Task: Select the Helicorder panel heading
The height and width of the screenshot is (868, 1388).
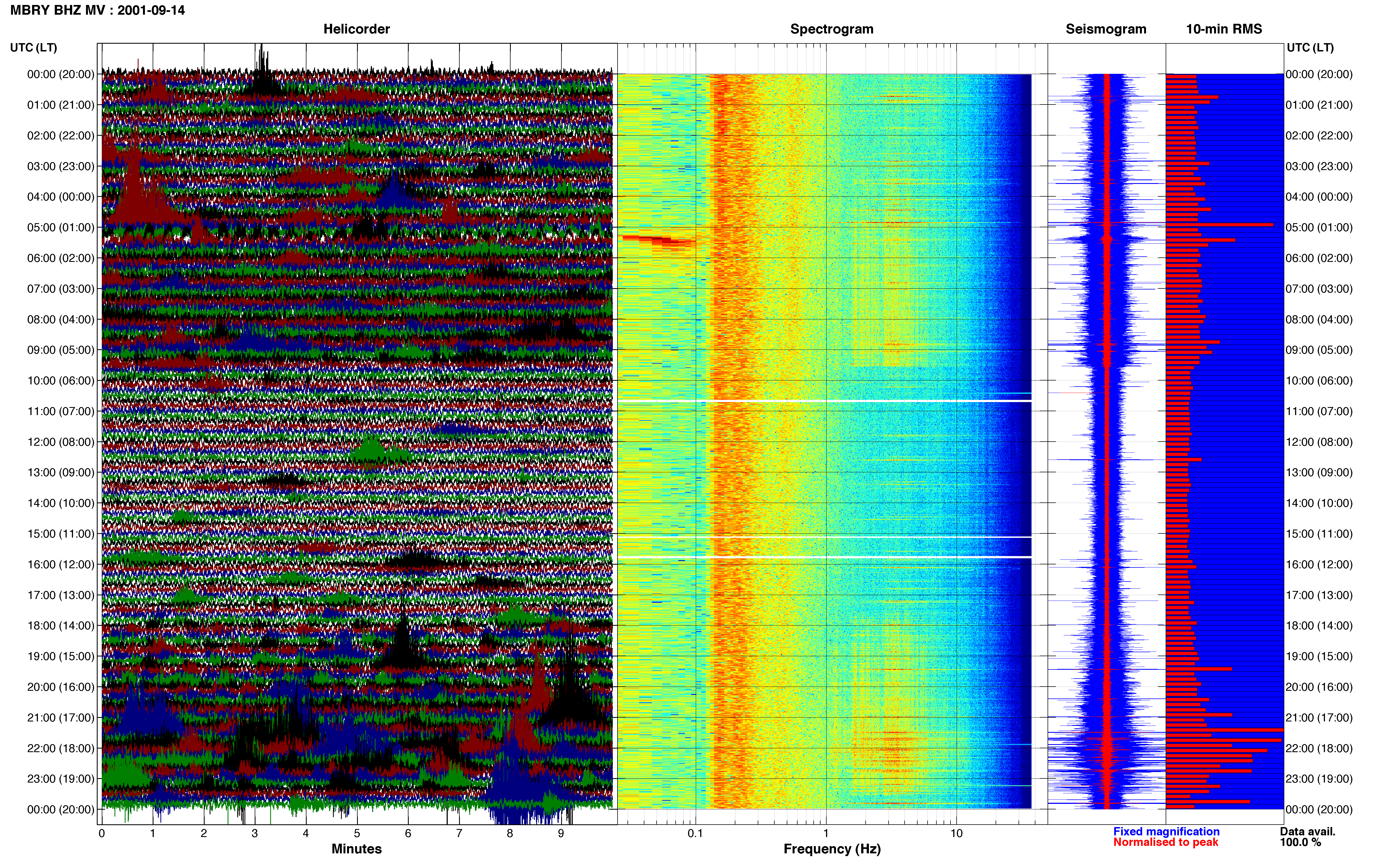Action: point(356,29)
